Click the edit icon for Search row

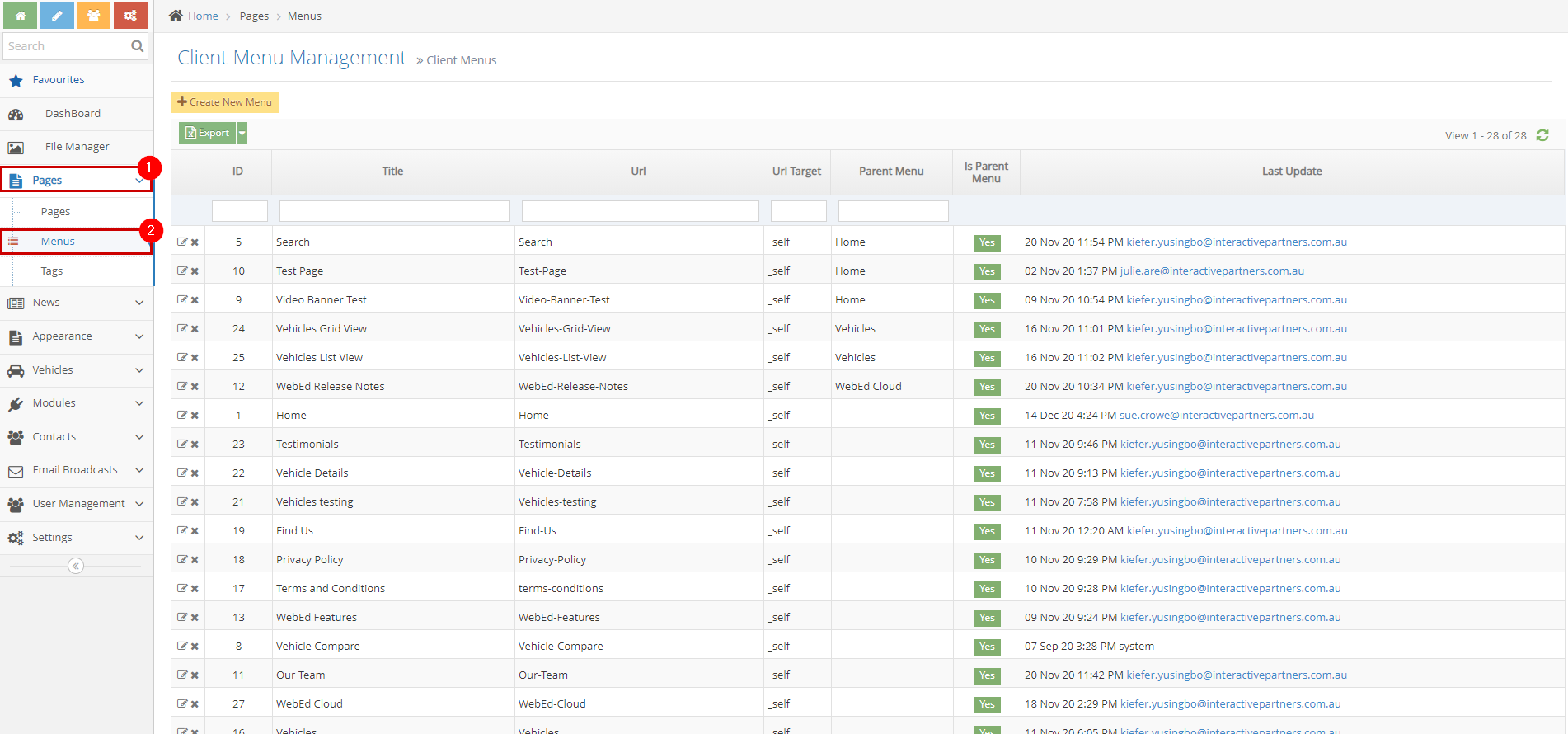pos(182,242)
